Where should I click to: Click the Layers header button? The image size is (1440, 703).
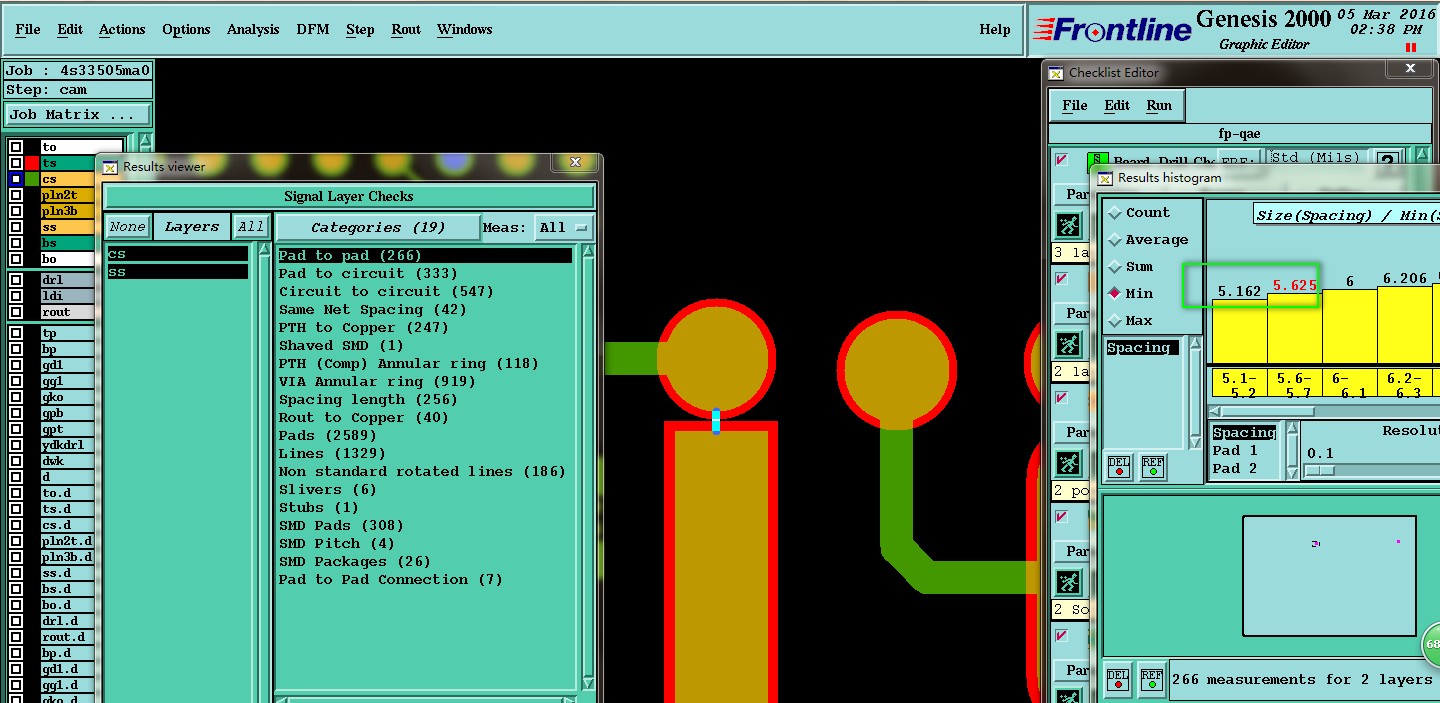point(191,227)
